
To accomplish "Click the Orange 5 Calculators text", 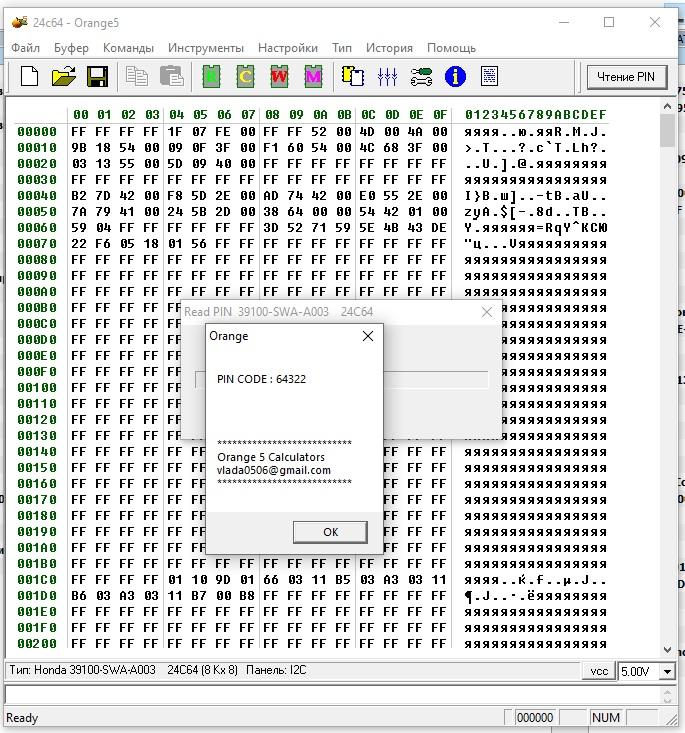I will click(271, 457).
